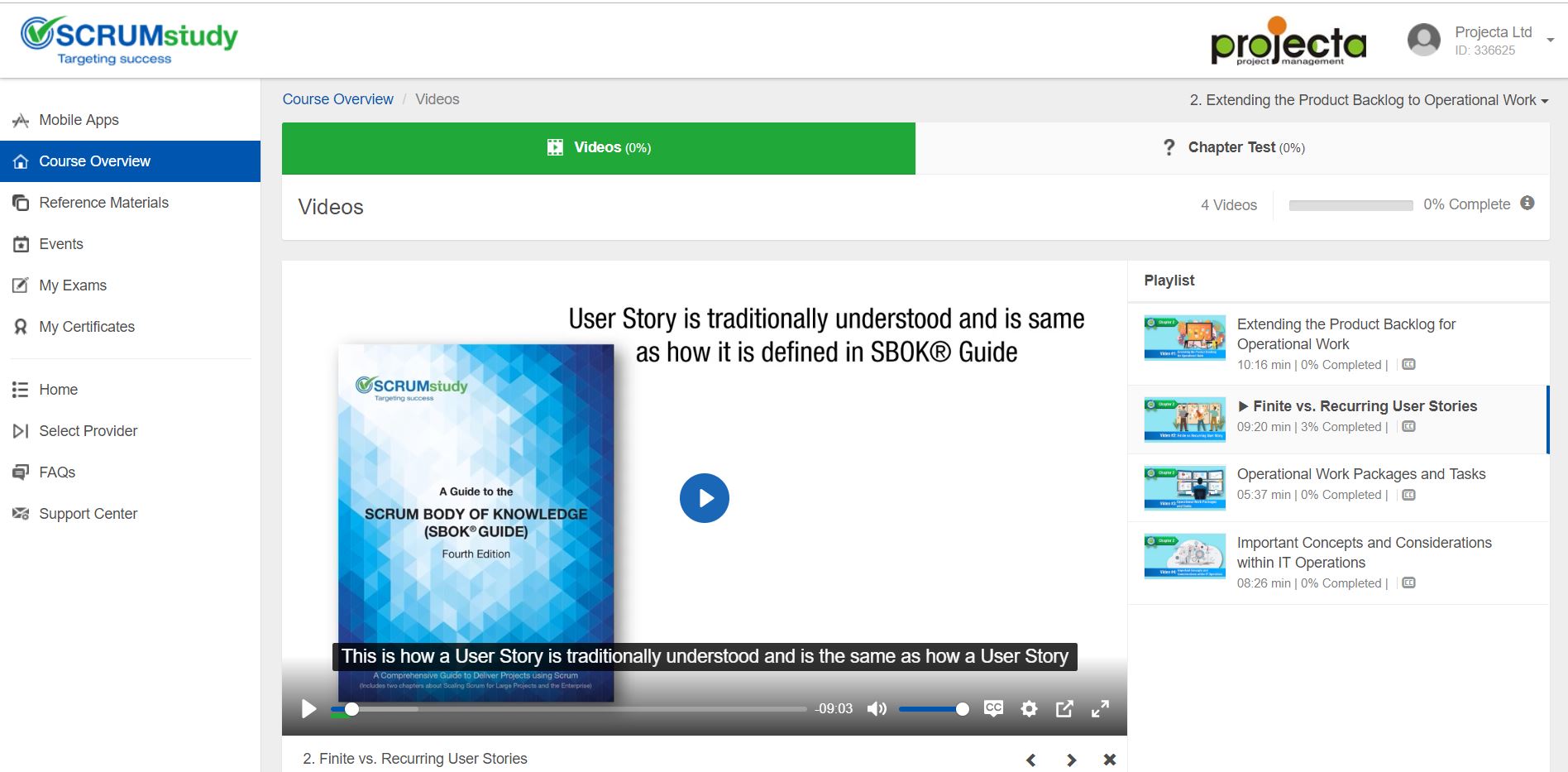This screenshot has width=1568, height=772.
Task: Click the video settings gear icon
Action: tap(1029, 709)
